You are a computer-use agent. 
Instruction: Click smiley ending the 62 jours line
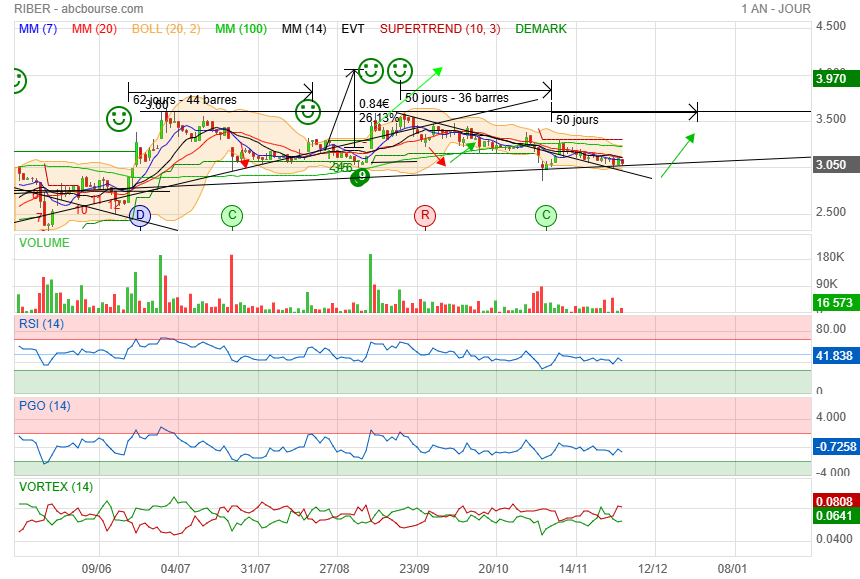[x=307, y=110]
